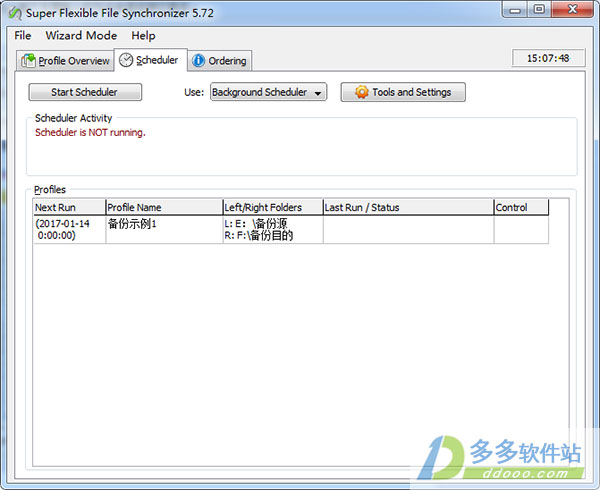
Task: Click the Left/Right Folders column header
Action: point(273,207)
